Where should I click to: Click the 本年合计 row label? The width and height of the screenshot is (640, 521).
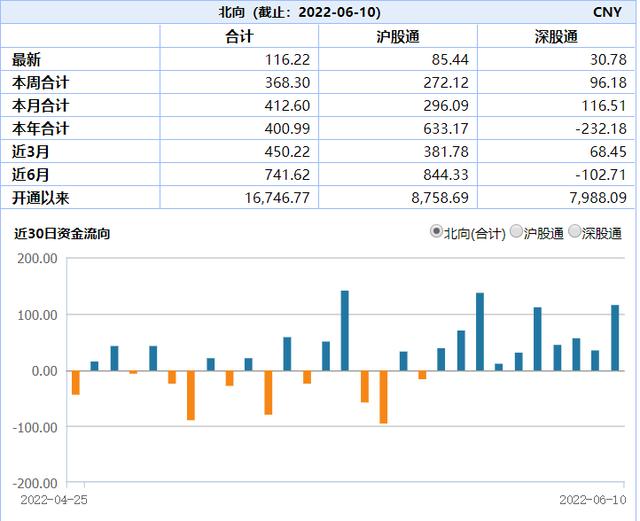(40, 129)
